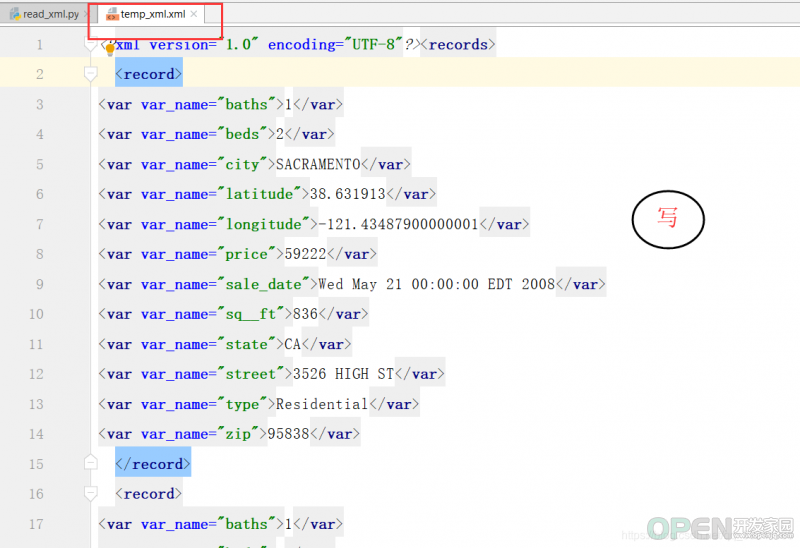Click the price value 59222

(305, 254)
